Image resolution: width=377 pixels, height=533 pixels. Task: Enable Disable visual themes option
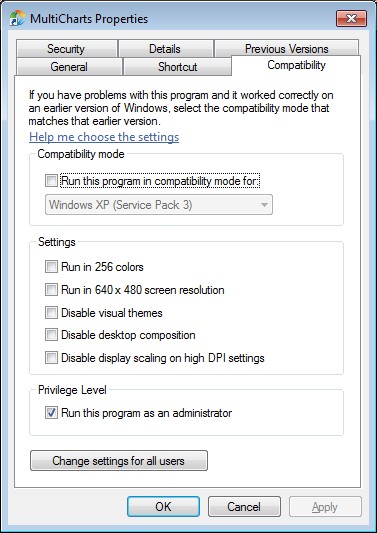pos(51,312)
